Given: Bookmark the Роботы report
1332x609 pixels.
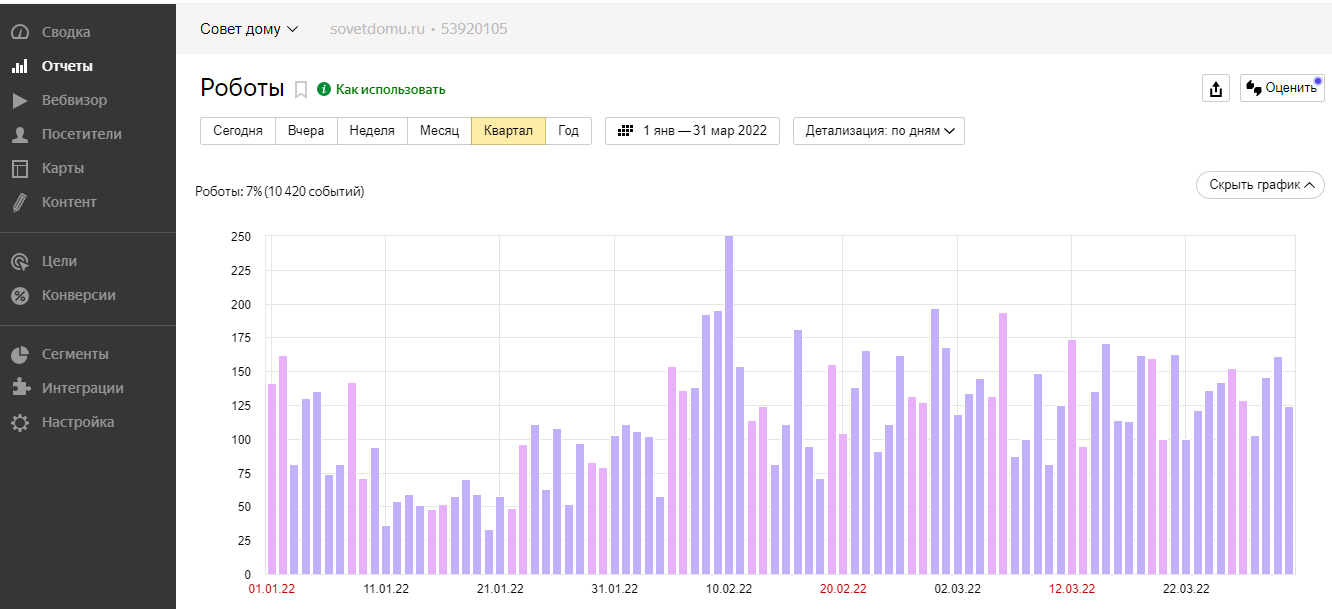Looking at the screenshot, I should 301,90.
